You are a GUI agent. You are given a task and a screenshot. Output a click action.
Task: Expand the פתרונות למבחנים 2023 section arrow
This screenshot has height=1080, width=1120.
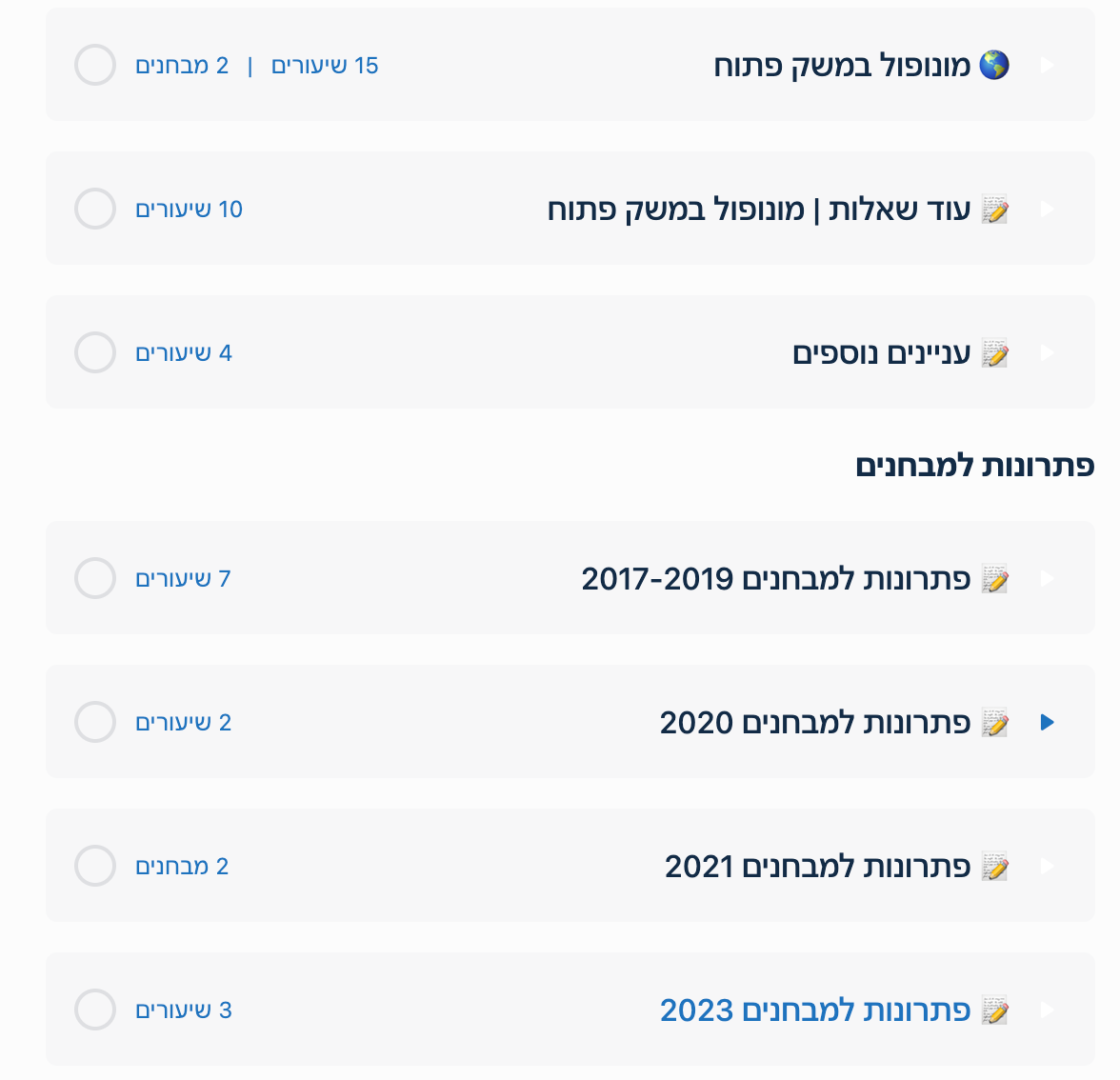tap(1048, 1010)
